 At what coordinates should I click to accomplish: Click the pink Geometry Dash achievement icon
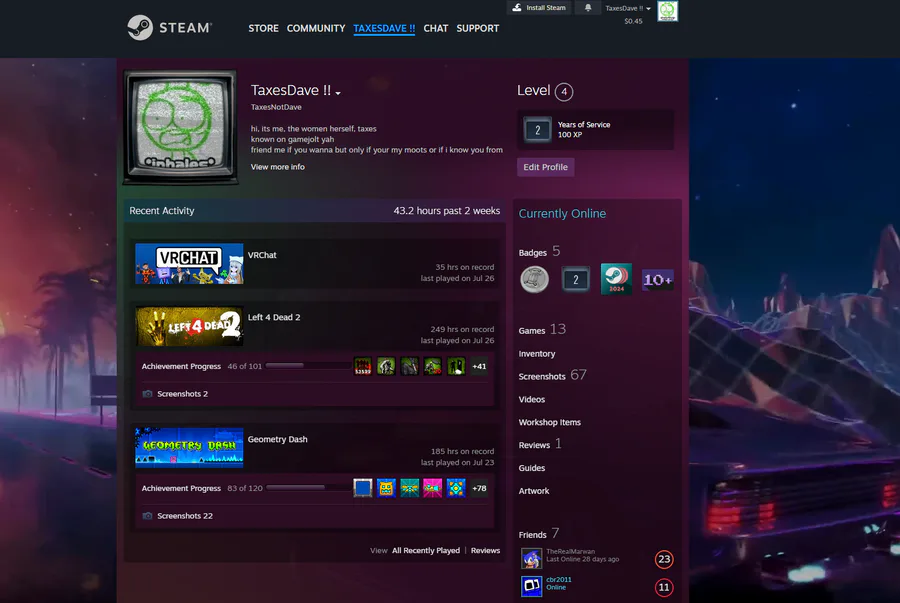point(433,488)
